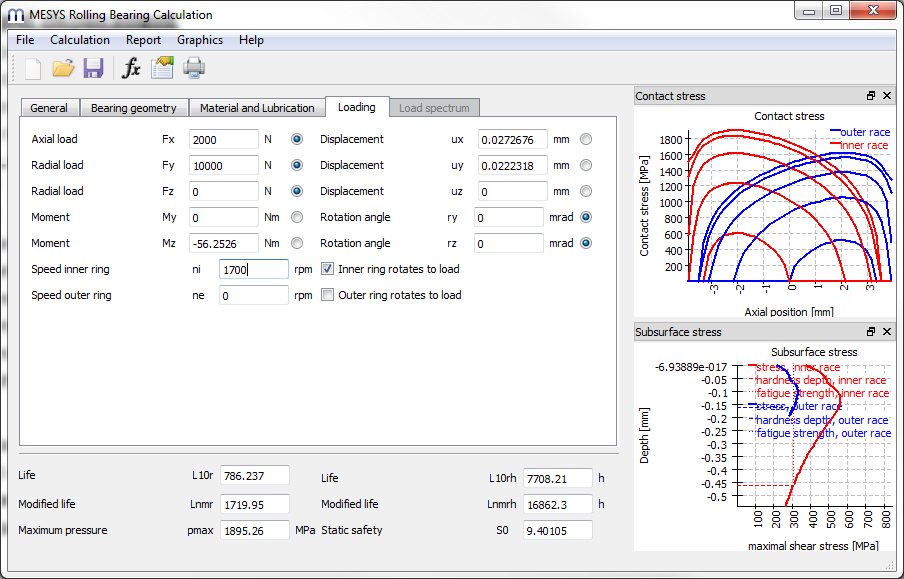Open the report notepad icon
Screen dimensions: 904x579
coord(162,68)
